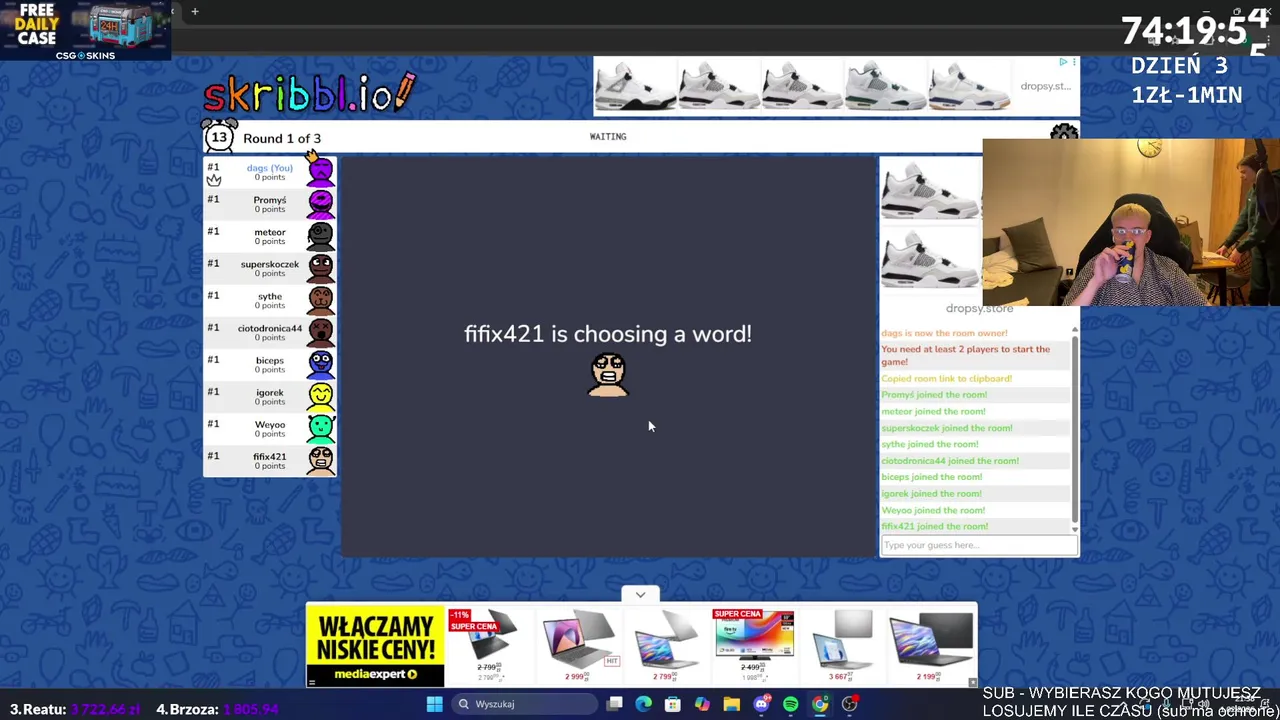Click the 2 199 laptop ad item
The width and height of the screenshot is (1280, 720).
pyautogui.click(x=930, y=645)
